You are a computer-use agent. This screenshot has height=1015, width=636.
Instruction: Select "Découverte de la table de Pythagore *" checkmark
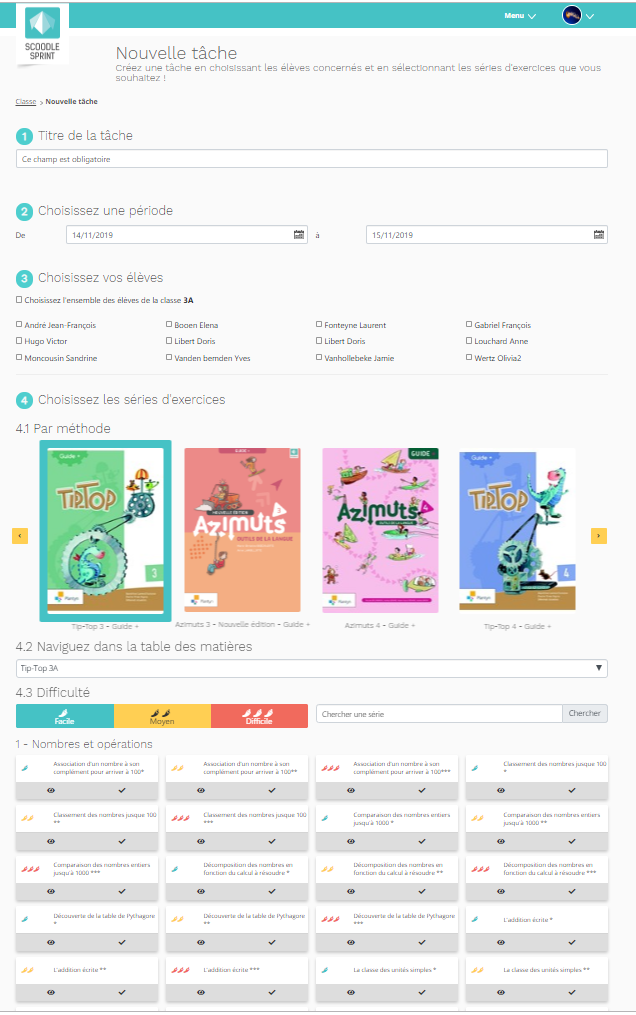pos(122,942)
